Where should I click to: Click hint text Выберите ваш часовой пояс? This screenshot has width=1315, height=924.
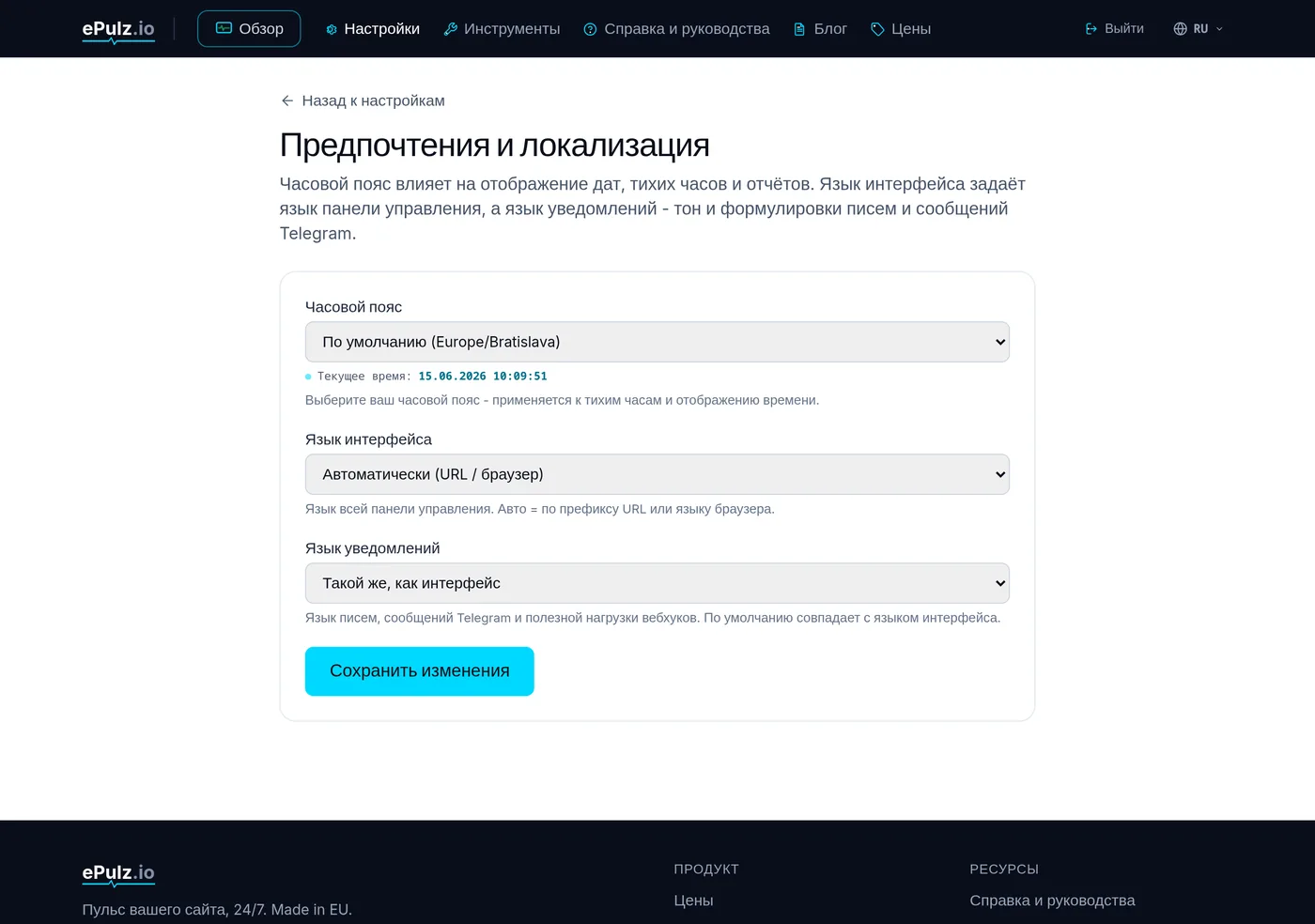pyautogui.click(x=562, y=400)
